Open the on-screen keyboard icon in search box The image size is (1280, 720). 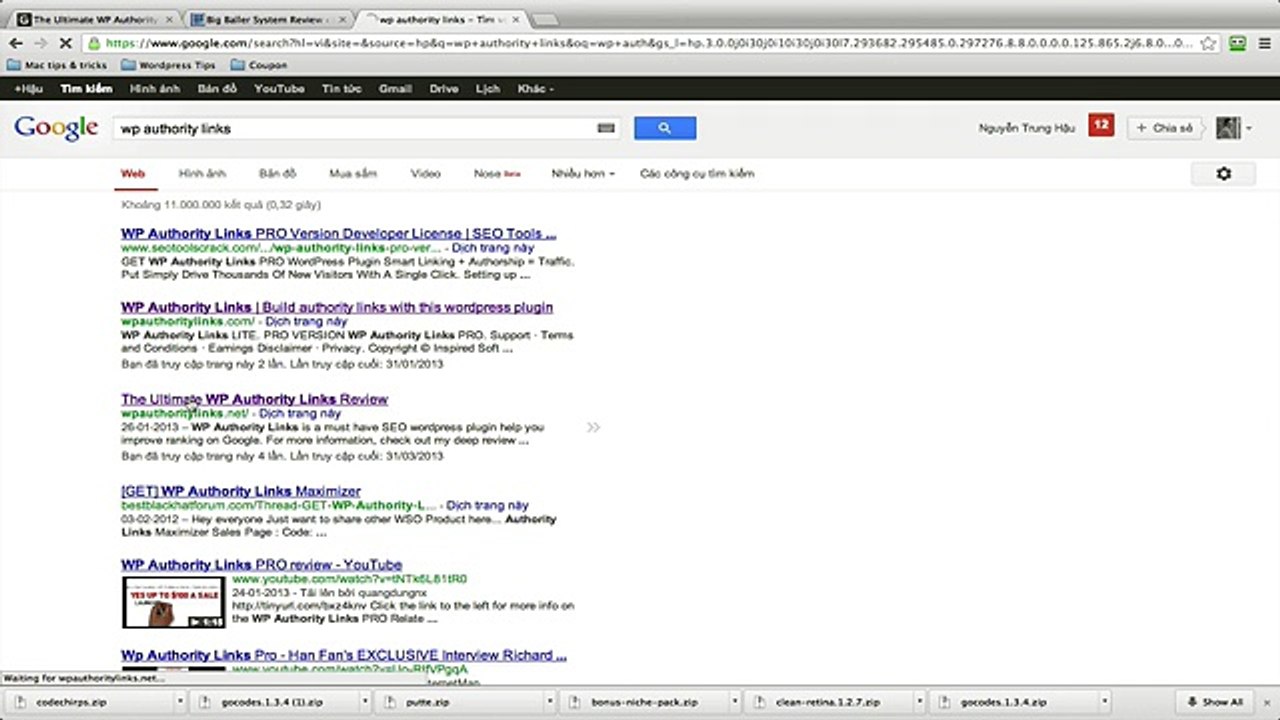click(x=605, y=129)
